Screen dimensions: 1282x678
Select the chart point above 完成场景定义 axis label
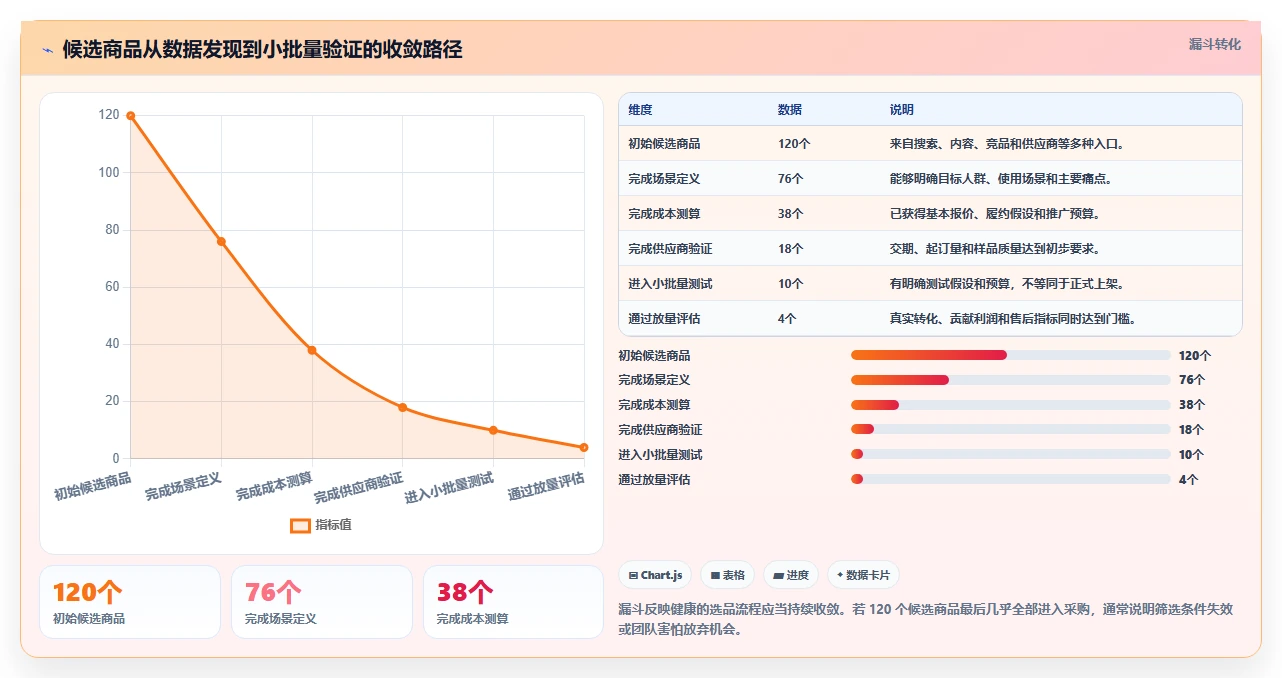(x=221, y=241)
